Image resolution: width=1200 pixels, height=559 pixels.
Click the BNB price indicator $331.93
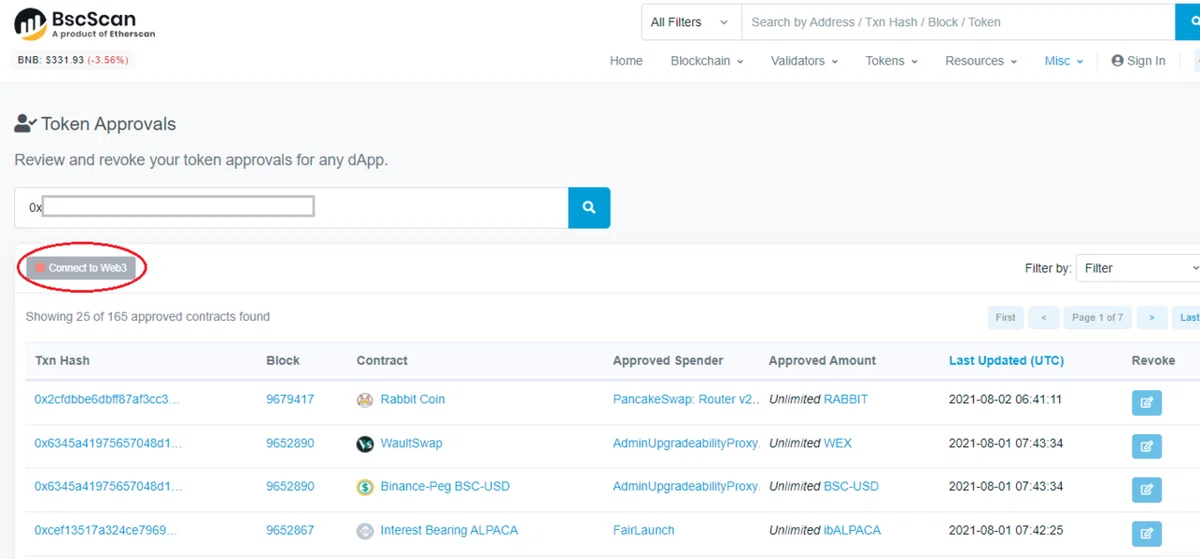pos(72,60)
